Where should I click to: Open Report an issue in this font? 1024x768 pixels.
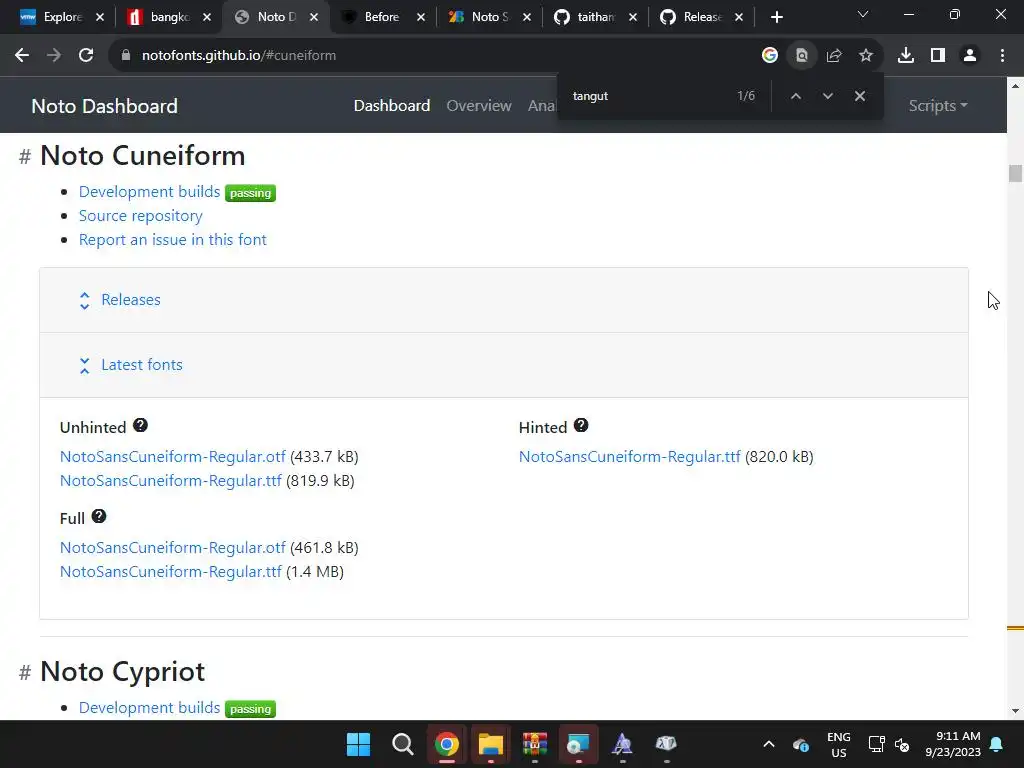(x=172, y=240)
